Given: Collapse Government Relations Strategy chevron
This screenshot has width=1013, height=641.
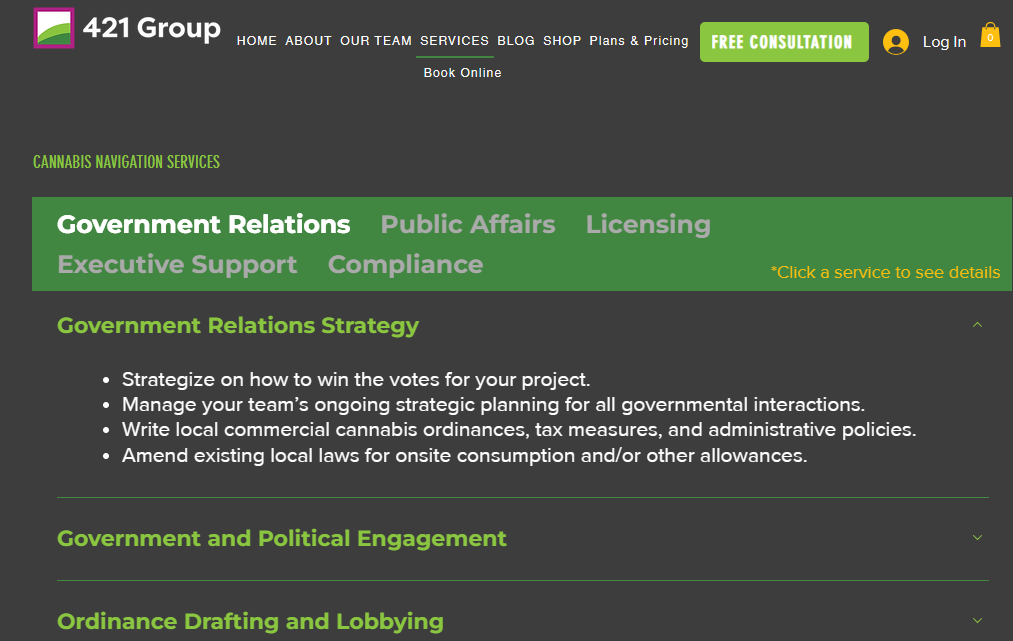Looking at the screenshot, I should [977, 325].
